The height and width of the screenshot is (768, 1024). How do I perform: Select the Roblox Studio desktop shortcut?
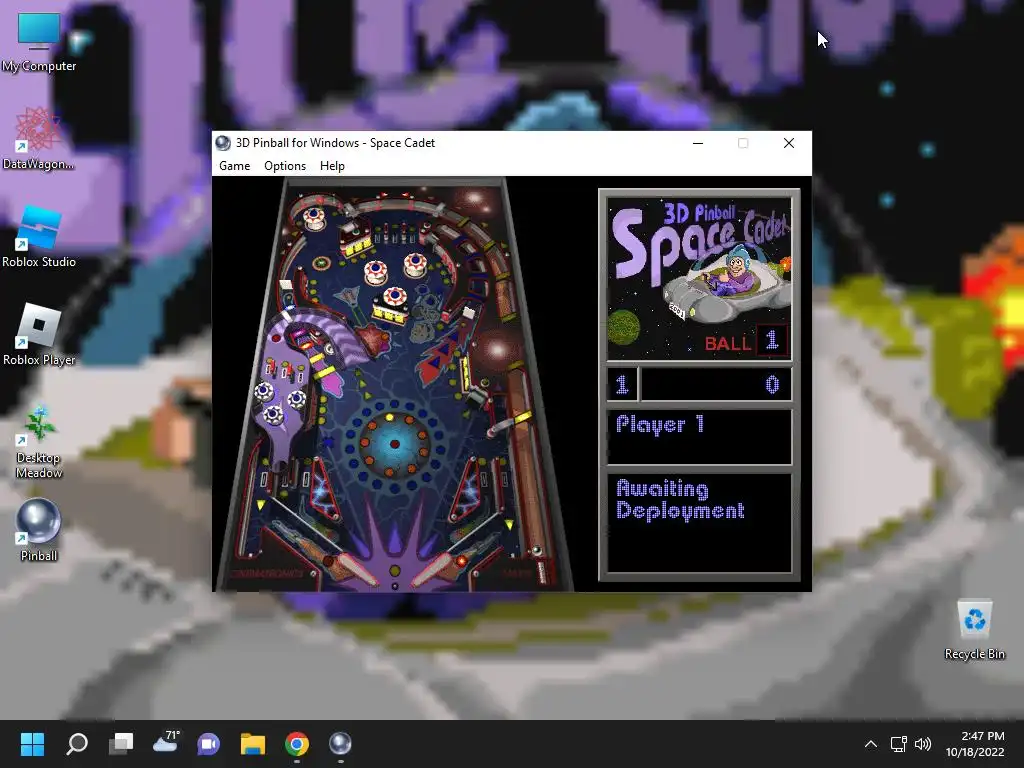tap(39, 237)
